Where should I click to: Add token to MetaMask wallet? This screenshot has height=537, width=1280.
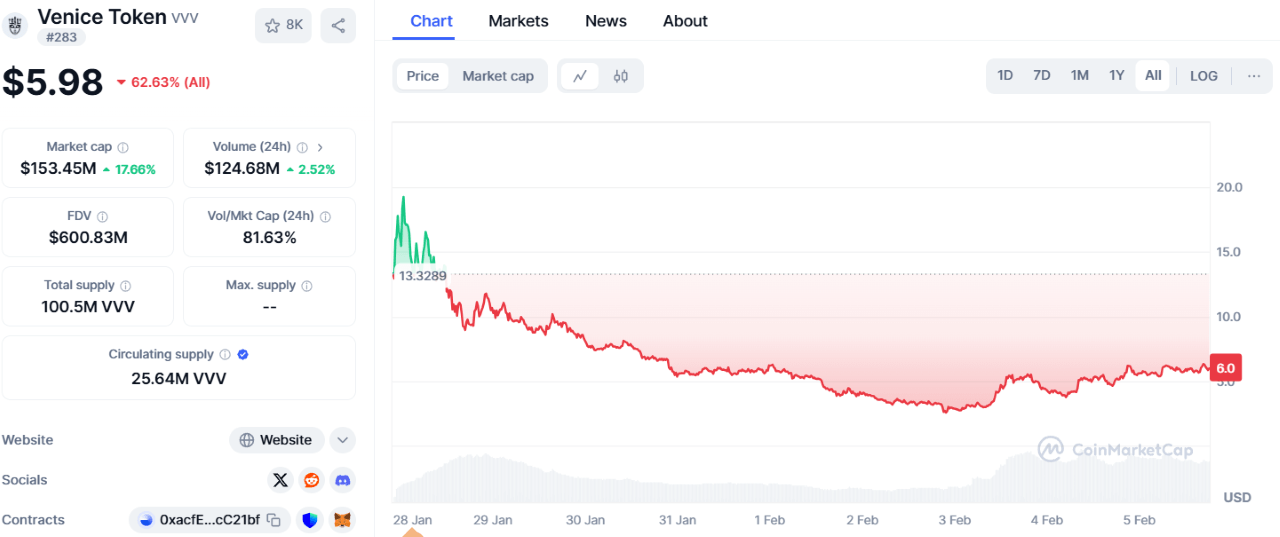(343, 520)
